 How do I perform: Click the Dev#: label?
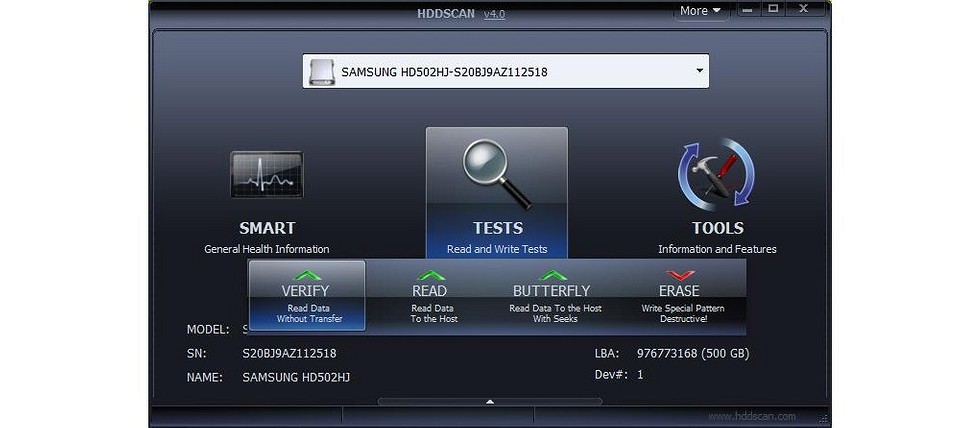pyautogui.click(x=611, y=374)
